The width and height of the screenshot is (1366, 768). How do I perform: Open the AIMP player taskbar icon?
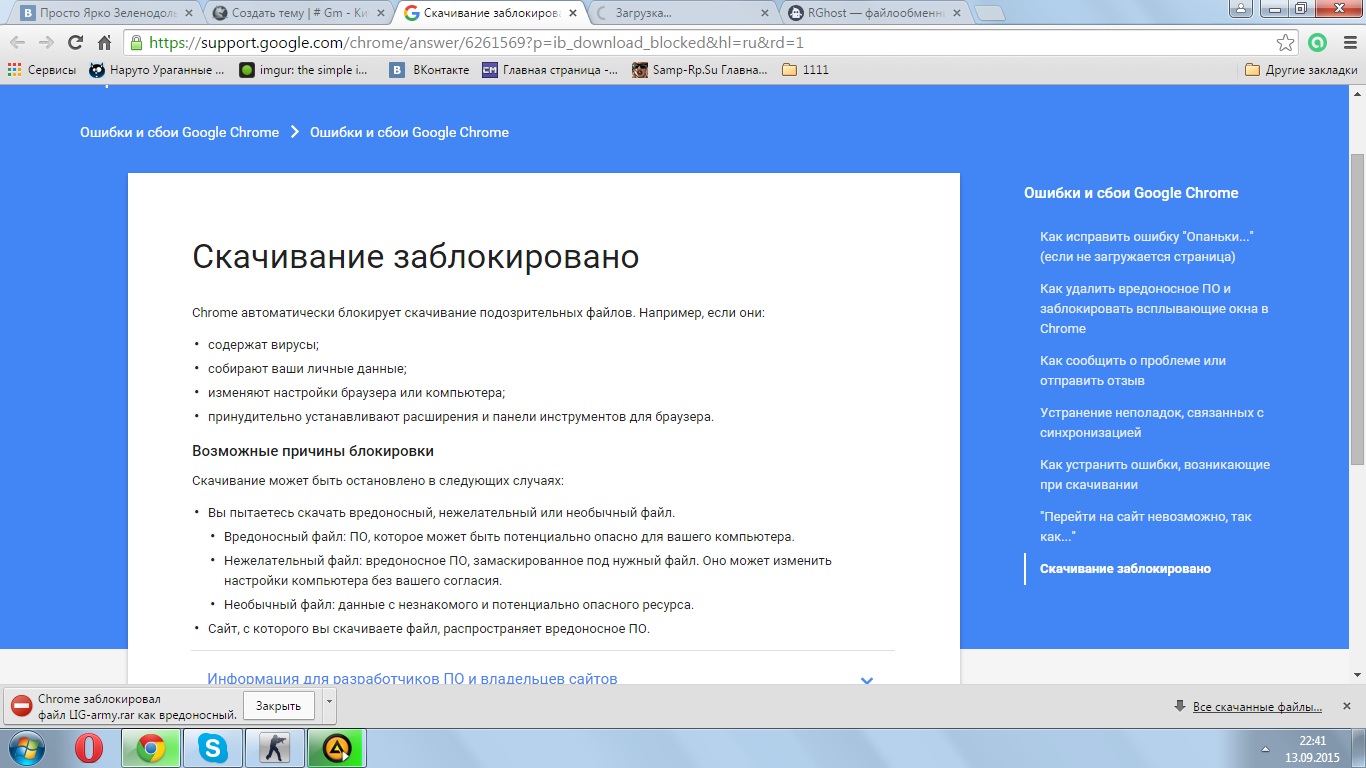336,748
